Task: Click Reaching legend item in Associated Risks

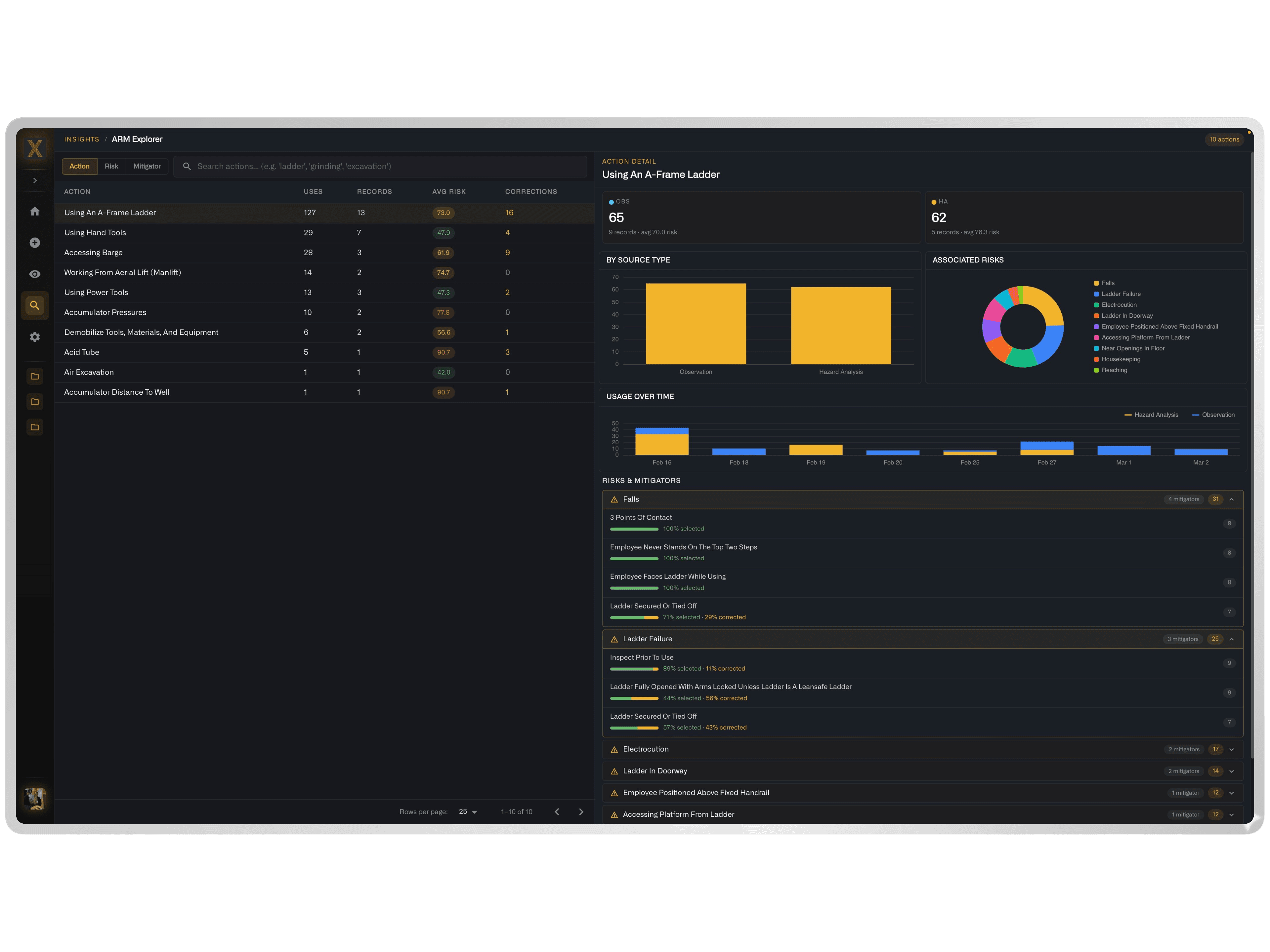Action: [1110, 370]
